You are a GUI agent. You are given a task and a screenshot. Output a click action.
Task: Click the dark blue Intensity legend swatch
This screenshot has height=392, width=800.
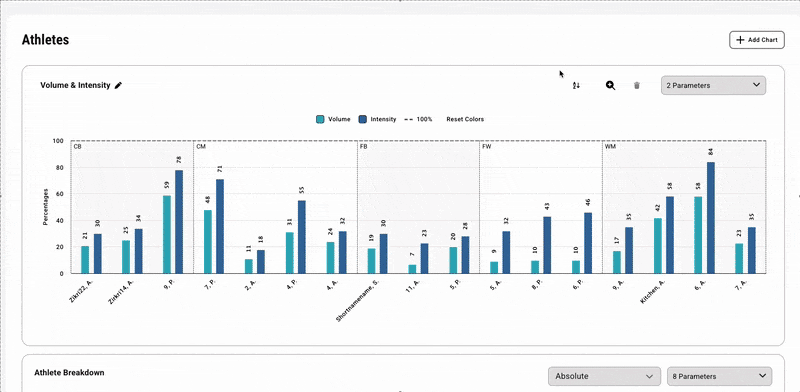pyautogui.click(x=363, y=119)
